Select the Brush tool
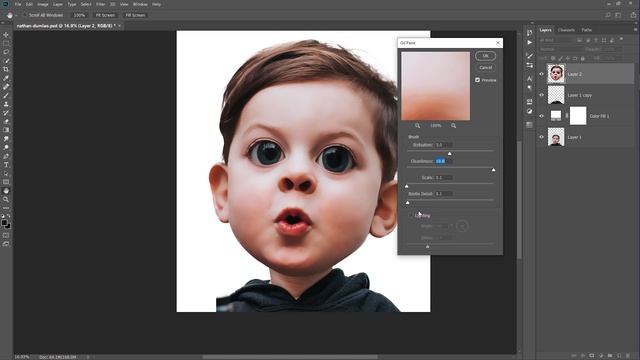The height and width of the screenshot is (360, 640). tap(6, 95)
